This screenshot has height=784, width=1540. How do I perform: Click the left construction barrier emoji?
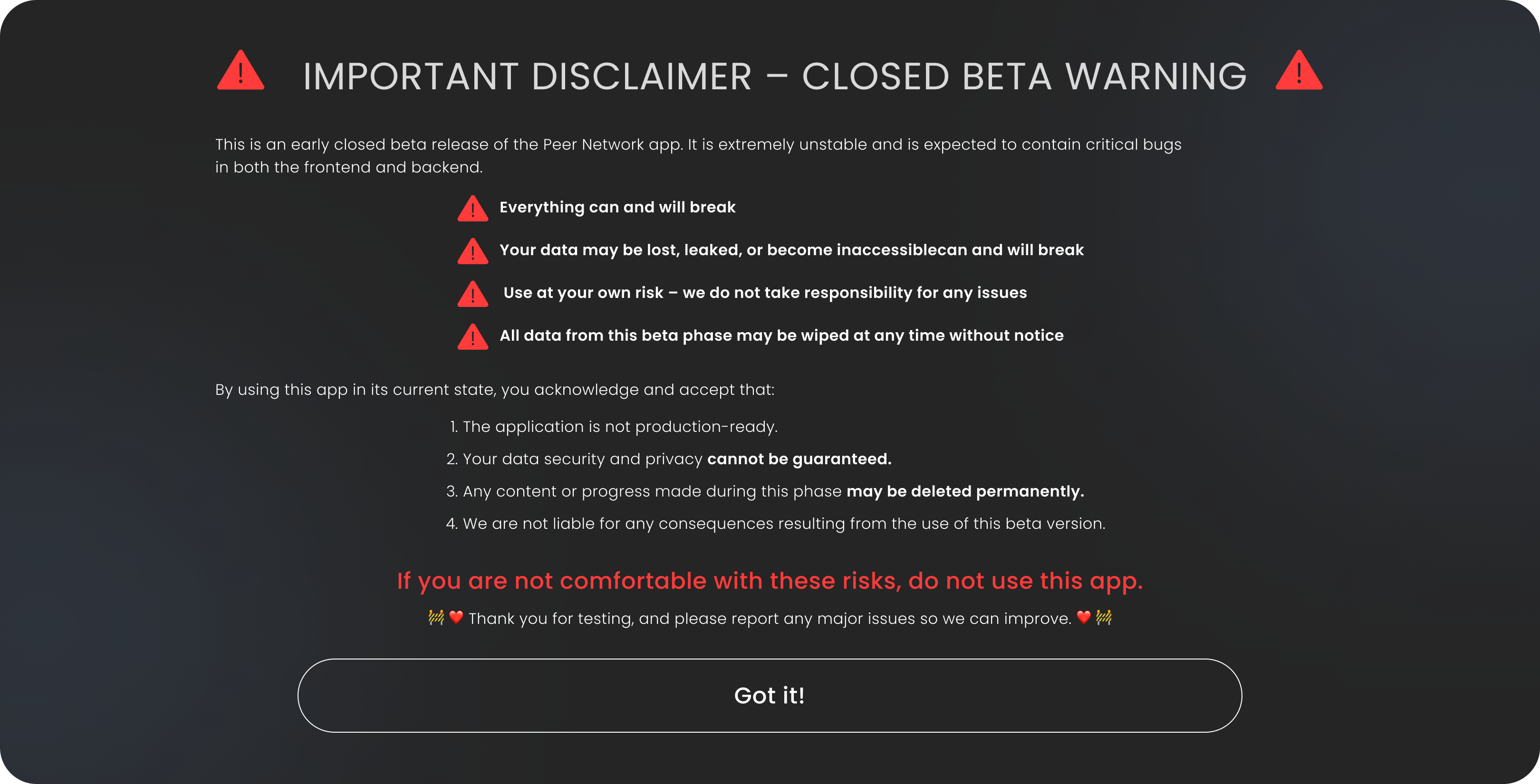(436, 617)
